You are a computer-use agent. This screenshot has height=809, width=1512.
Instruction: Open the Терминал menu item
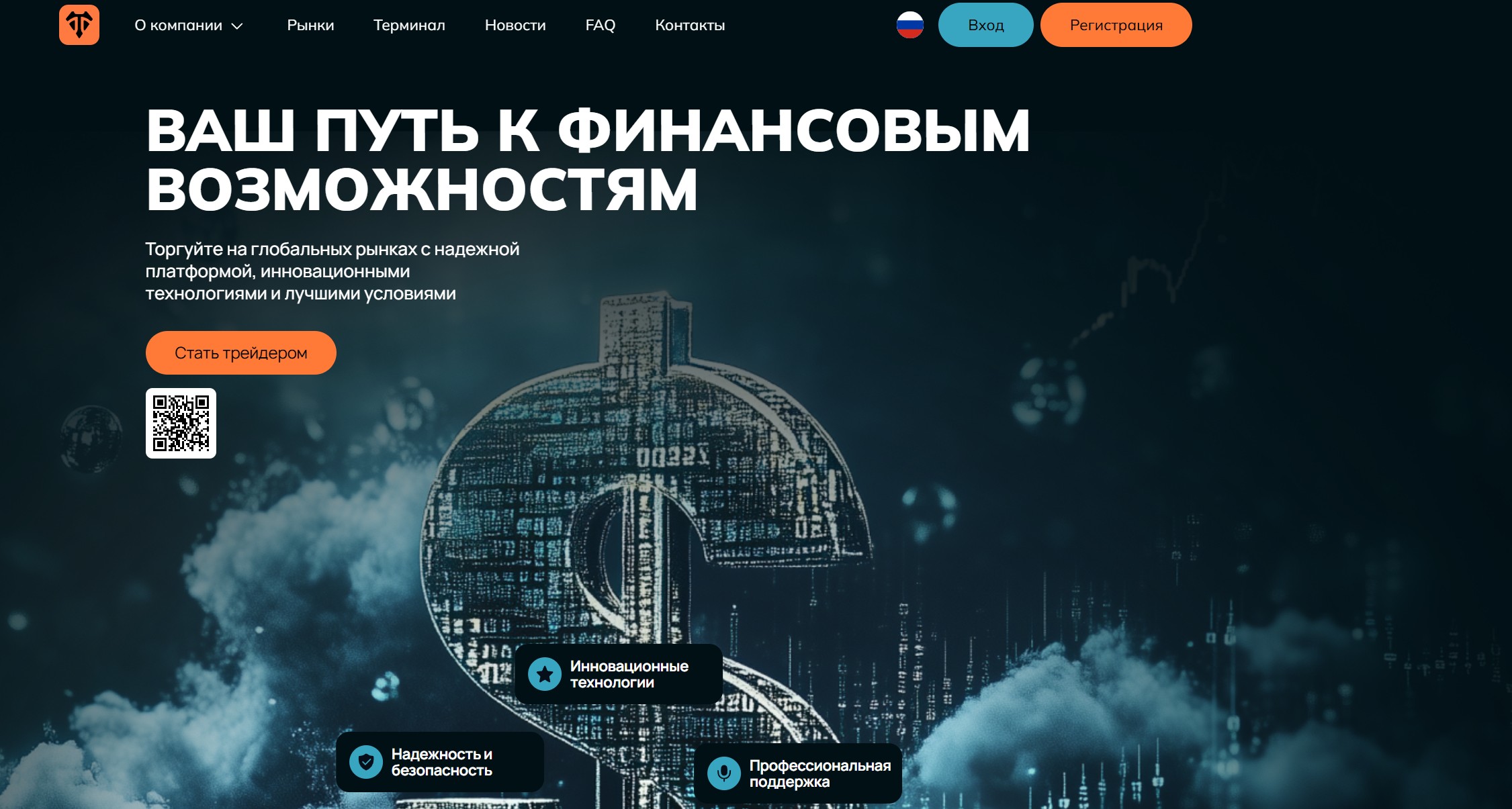pos(409,26)
